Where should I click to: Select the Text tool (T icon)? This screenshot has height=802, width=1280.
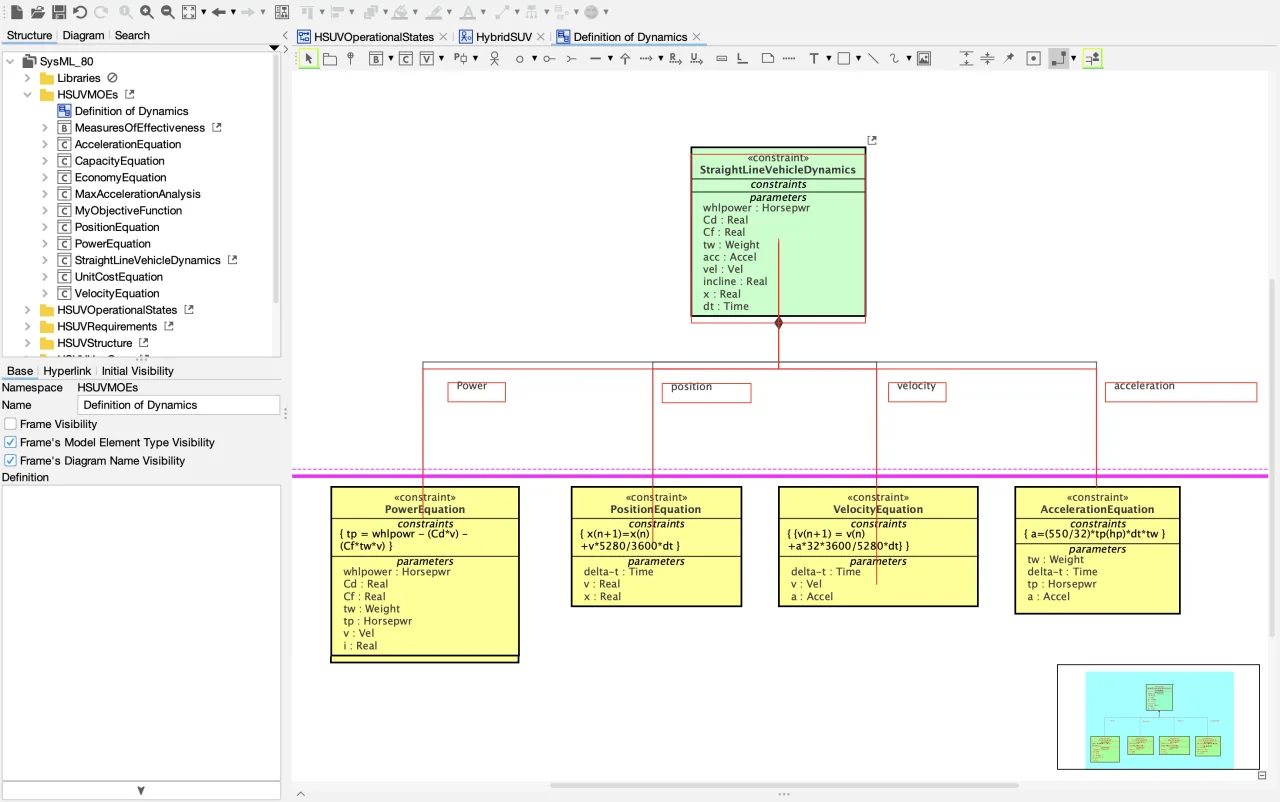point(814,59)
